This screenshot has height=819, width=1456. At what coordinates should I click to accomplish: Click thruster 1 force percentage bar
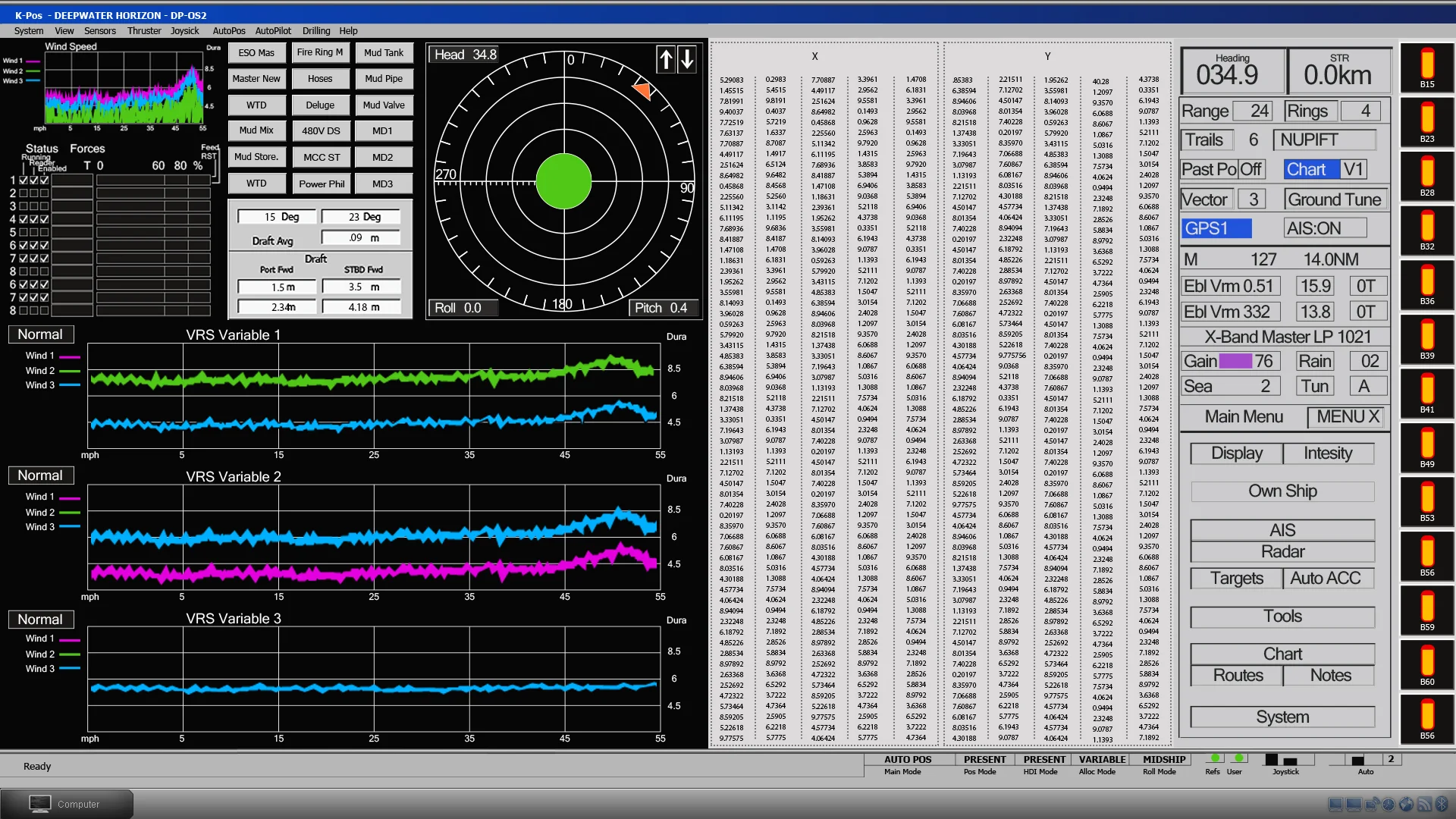[153, 180]
